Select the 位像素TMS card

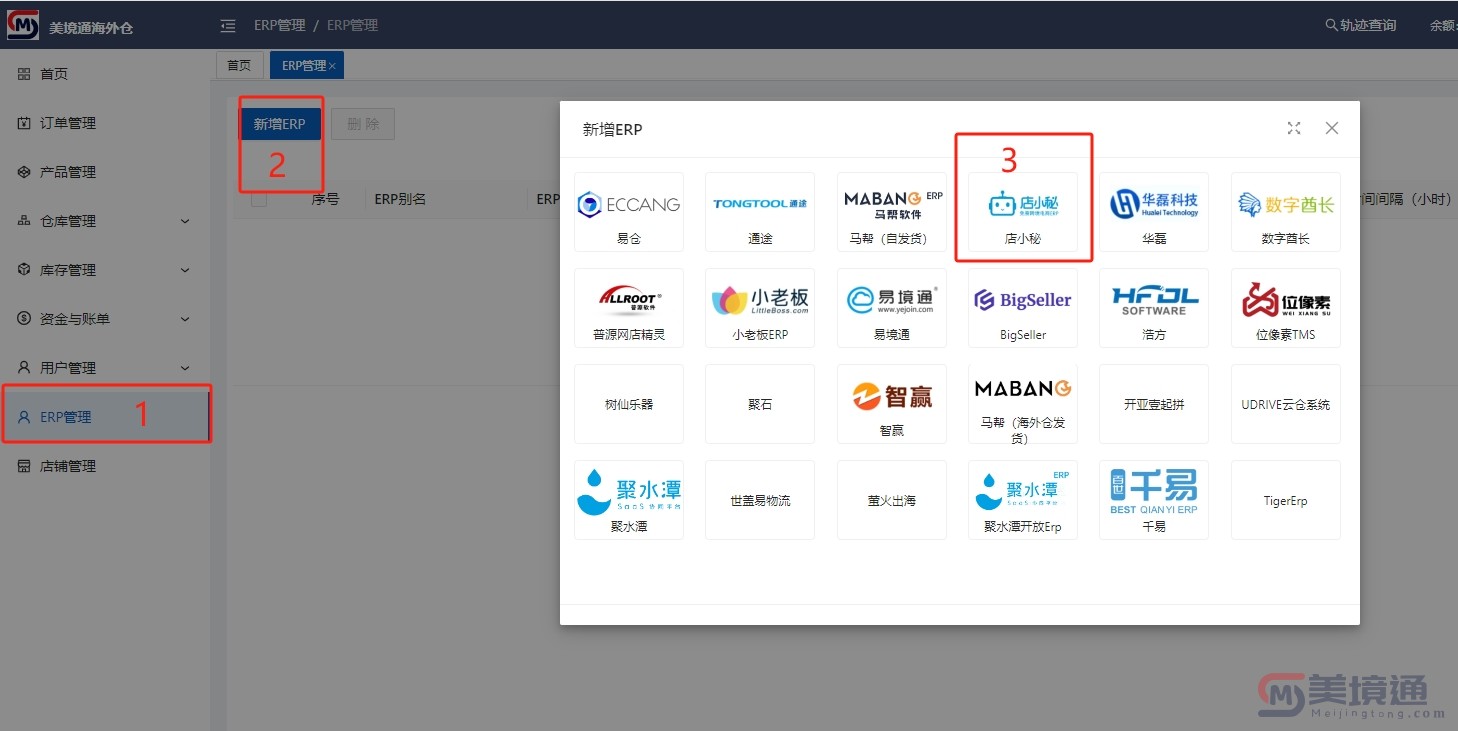click(1286, 308)
